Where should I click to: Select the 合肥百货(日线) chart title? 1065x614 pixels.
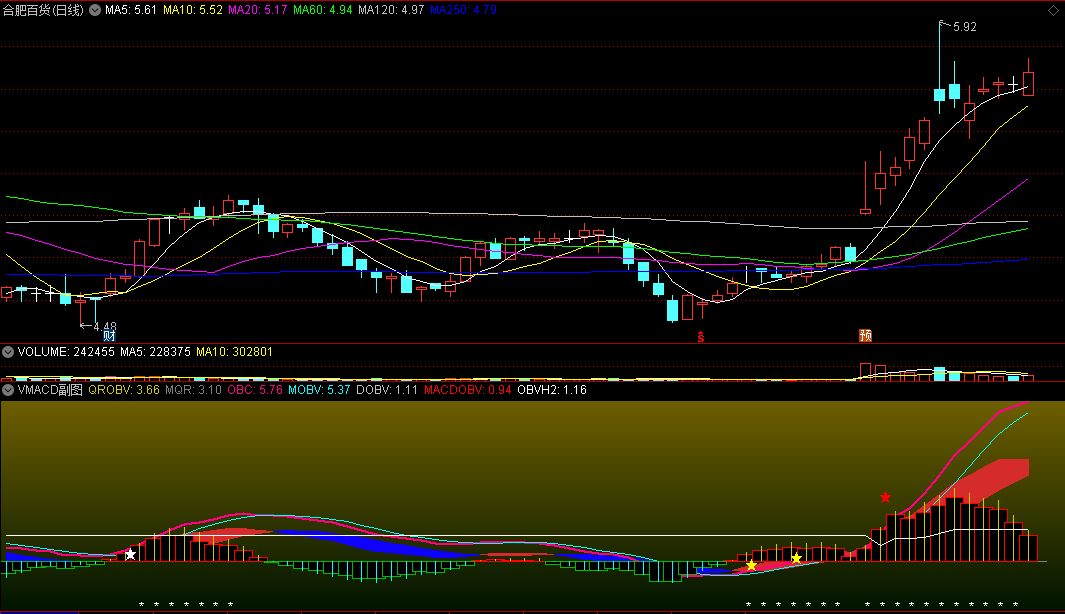43,10
